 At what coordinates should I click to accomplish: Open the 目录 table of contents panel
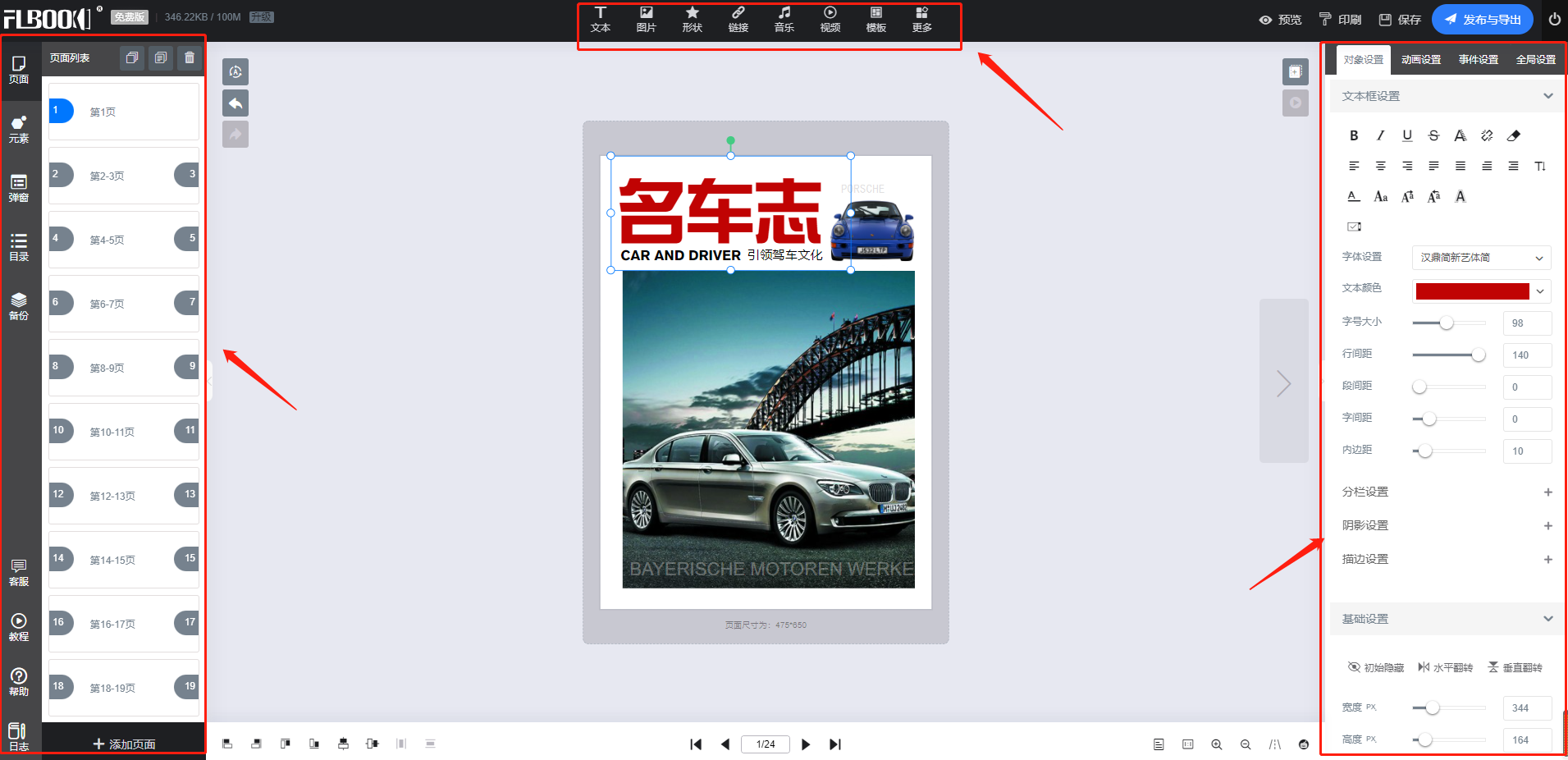[x=19, y=248]
